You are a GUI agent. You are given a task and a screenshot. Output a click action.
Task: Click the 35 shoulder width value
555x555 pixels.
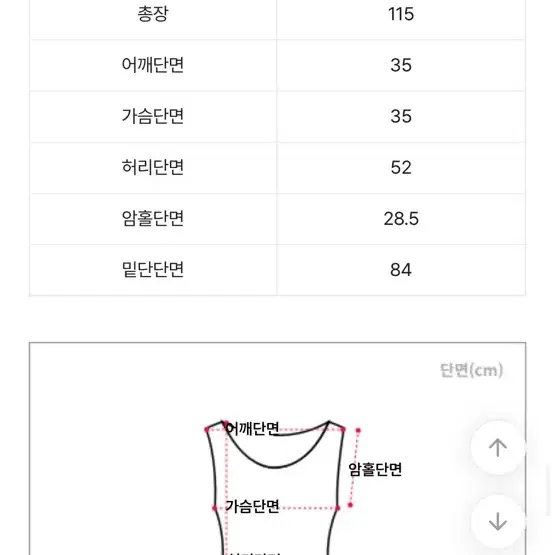(401, 65)
